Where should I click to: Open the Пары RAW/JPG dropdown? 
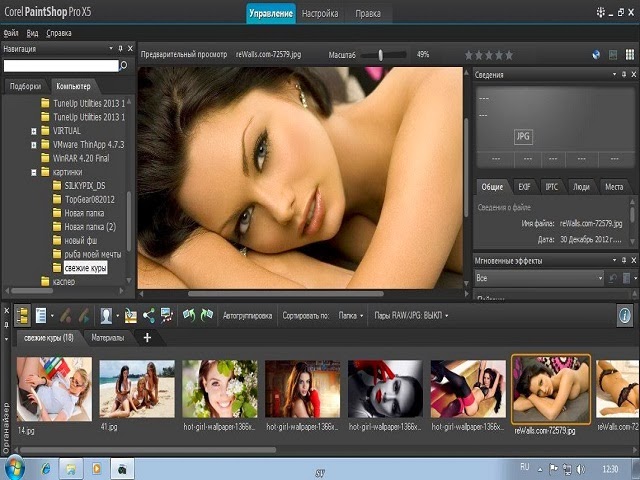[x=411, y=316]
